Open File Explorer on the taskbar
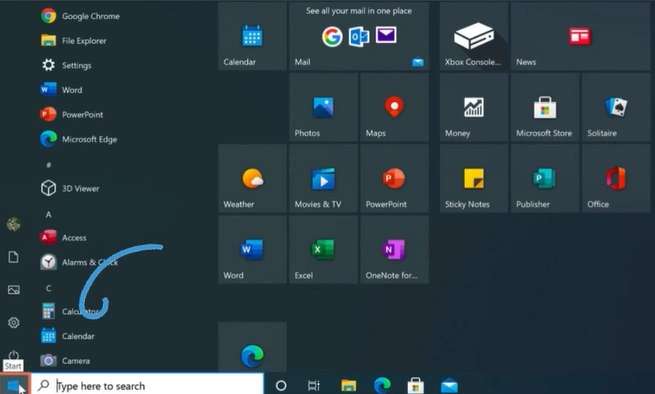 (x=348, y=385)
